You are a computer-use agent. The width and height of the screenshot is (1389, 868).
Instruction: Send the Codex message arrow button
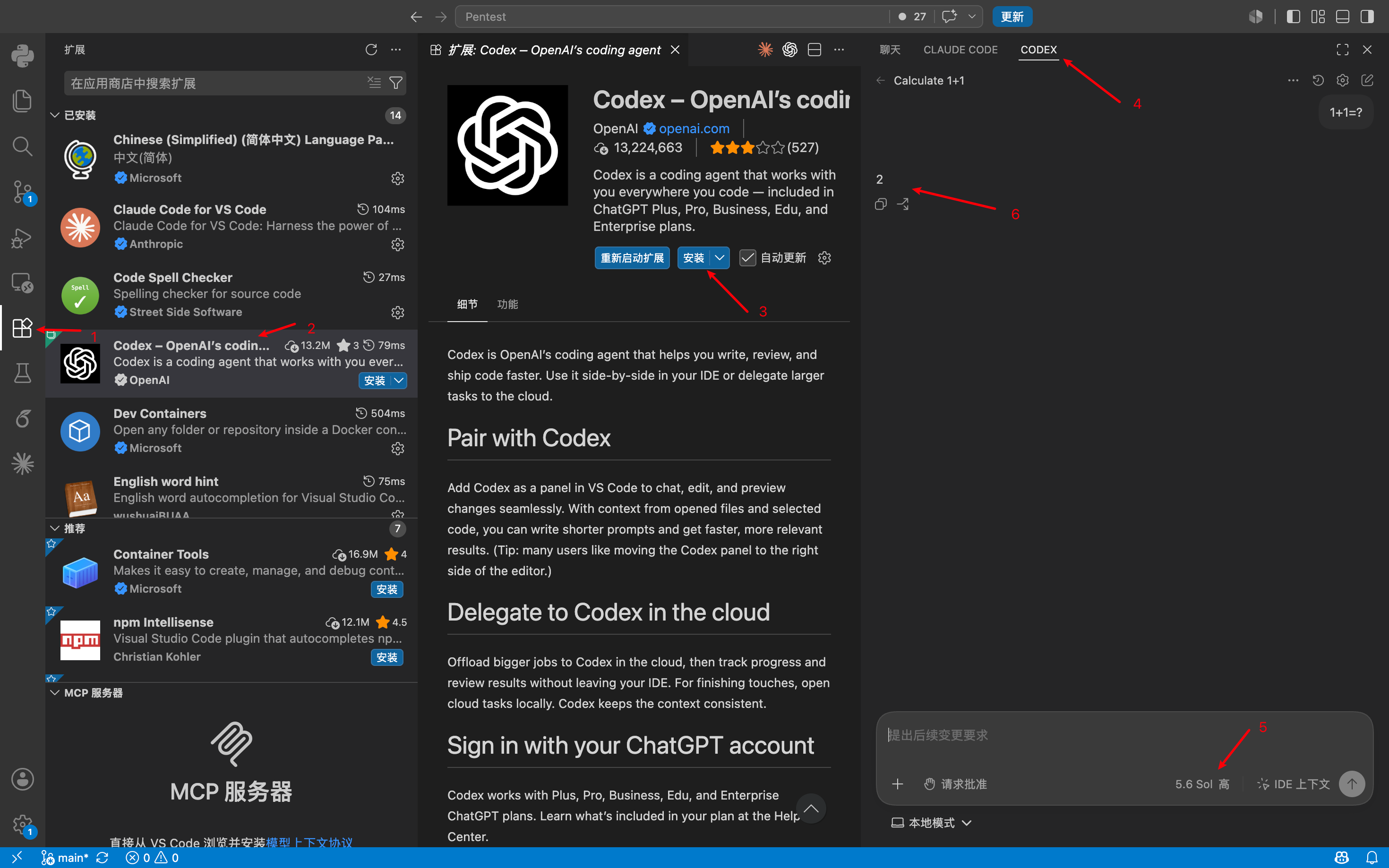pyautogui.click(x=1352, y=783)
